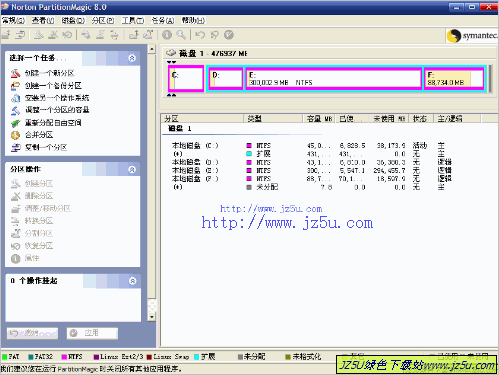The image size is (499, 375).
Task: Click the magnifier toolbar icon
Action: (181, 35)
